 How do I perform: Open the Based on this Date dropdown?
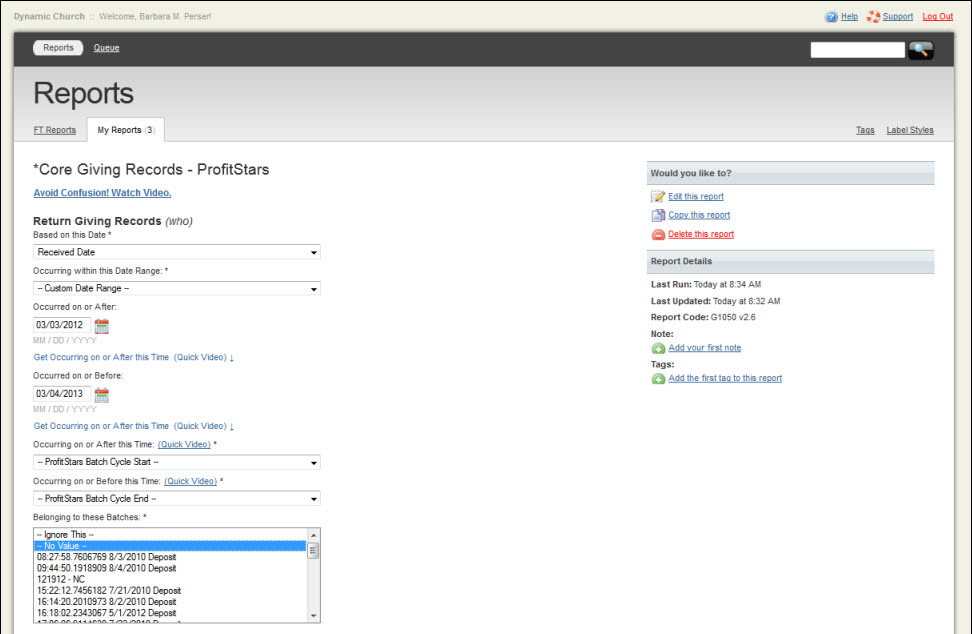click(x=176, y=252)
